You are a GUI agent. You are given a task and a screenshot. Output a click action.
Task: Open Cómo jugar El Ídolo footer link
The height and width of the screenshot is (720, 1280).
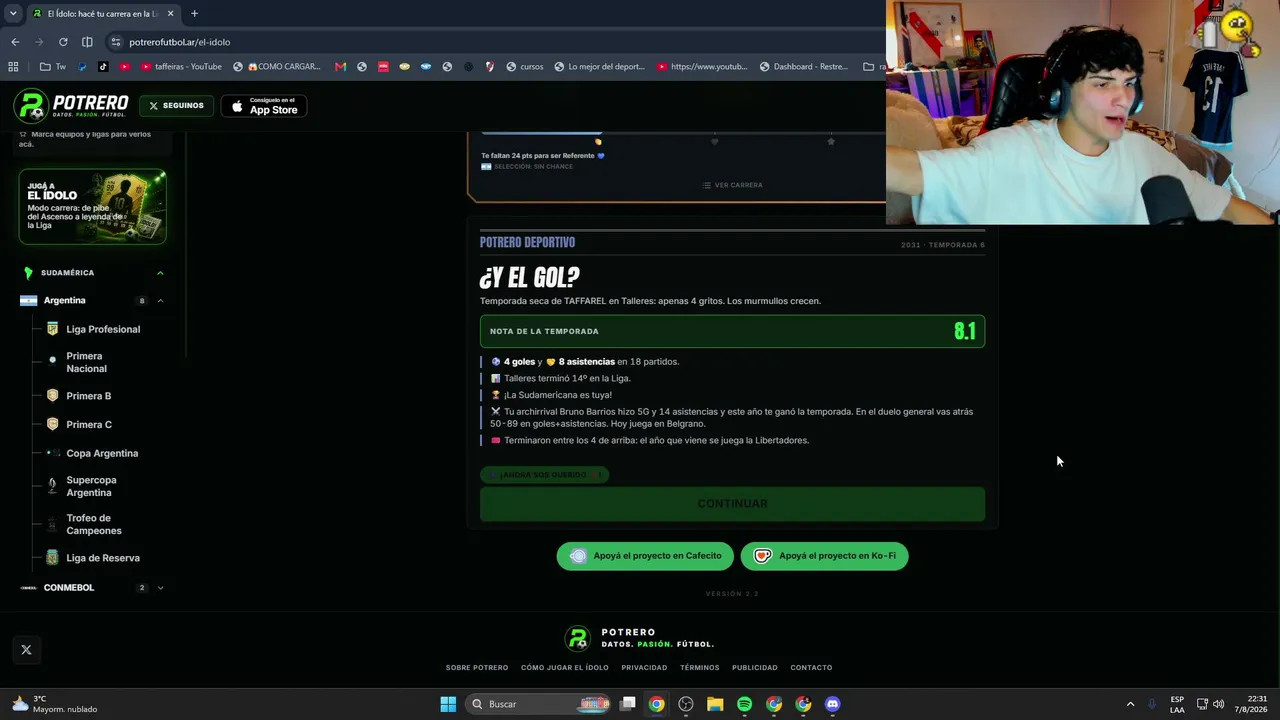click(564, 668)
